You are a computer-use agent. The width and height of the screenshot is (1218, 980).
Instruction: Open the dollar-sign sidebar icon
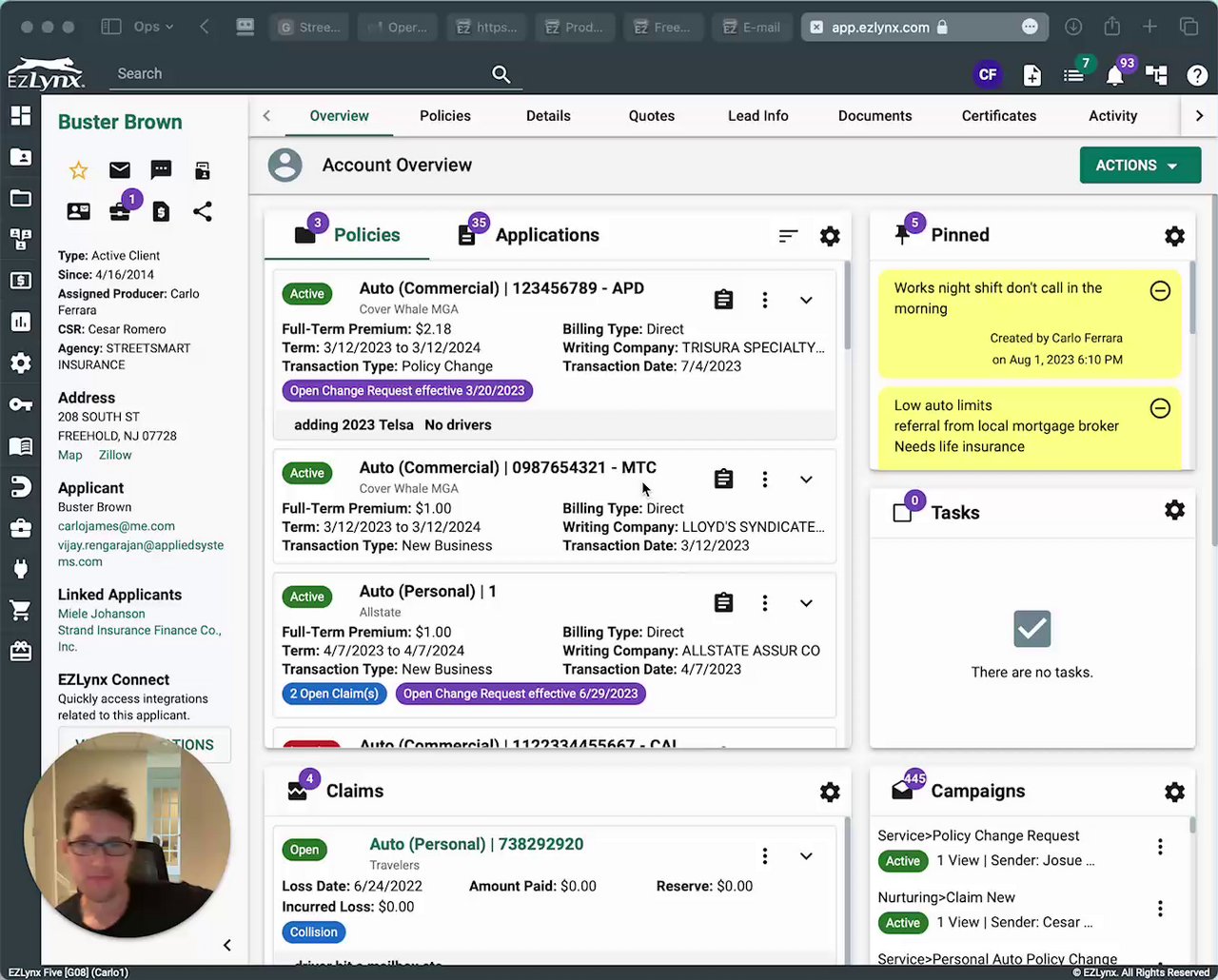pos(20,281)
